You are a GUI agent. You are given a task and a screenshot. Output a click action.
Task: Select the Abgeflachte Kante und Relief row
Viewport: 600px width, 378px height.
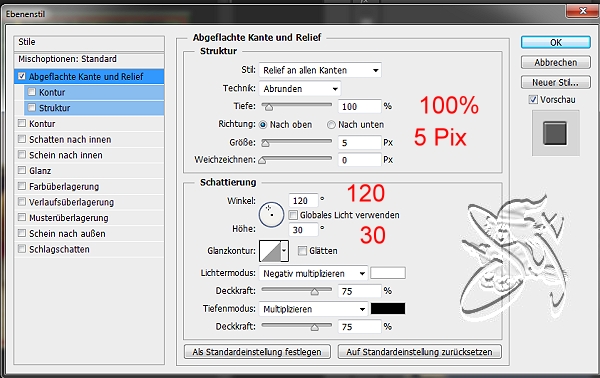click(89, 77)
